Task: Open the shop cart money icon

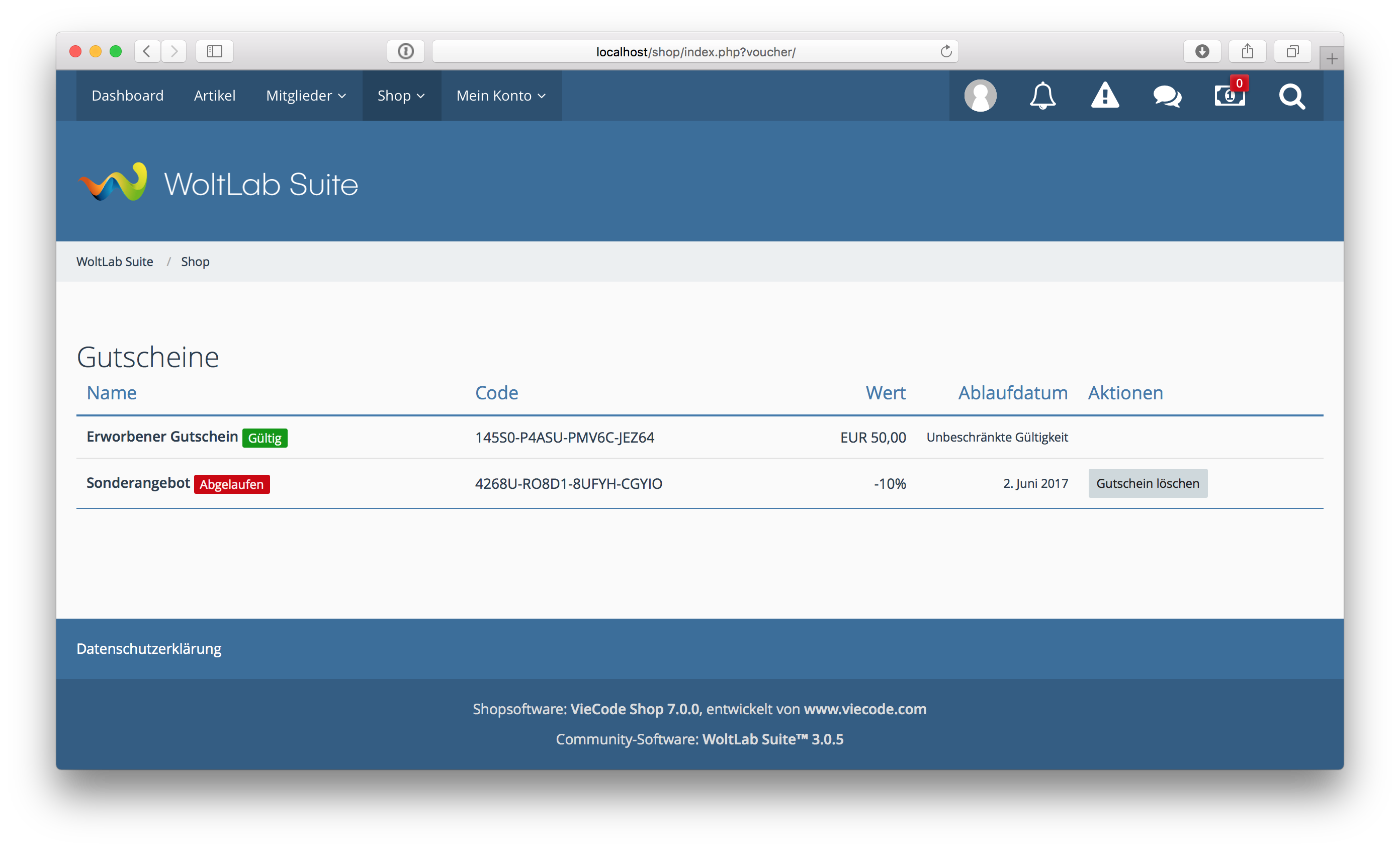Action: pos(1229,96)
